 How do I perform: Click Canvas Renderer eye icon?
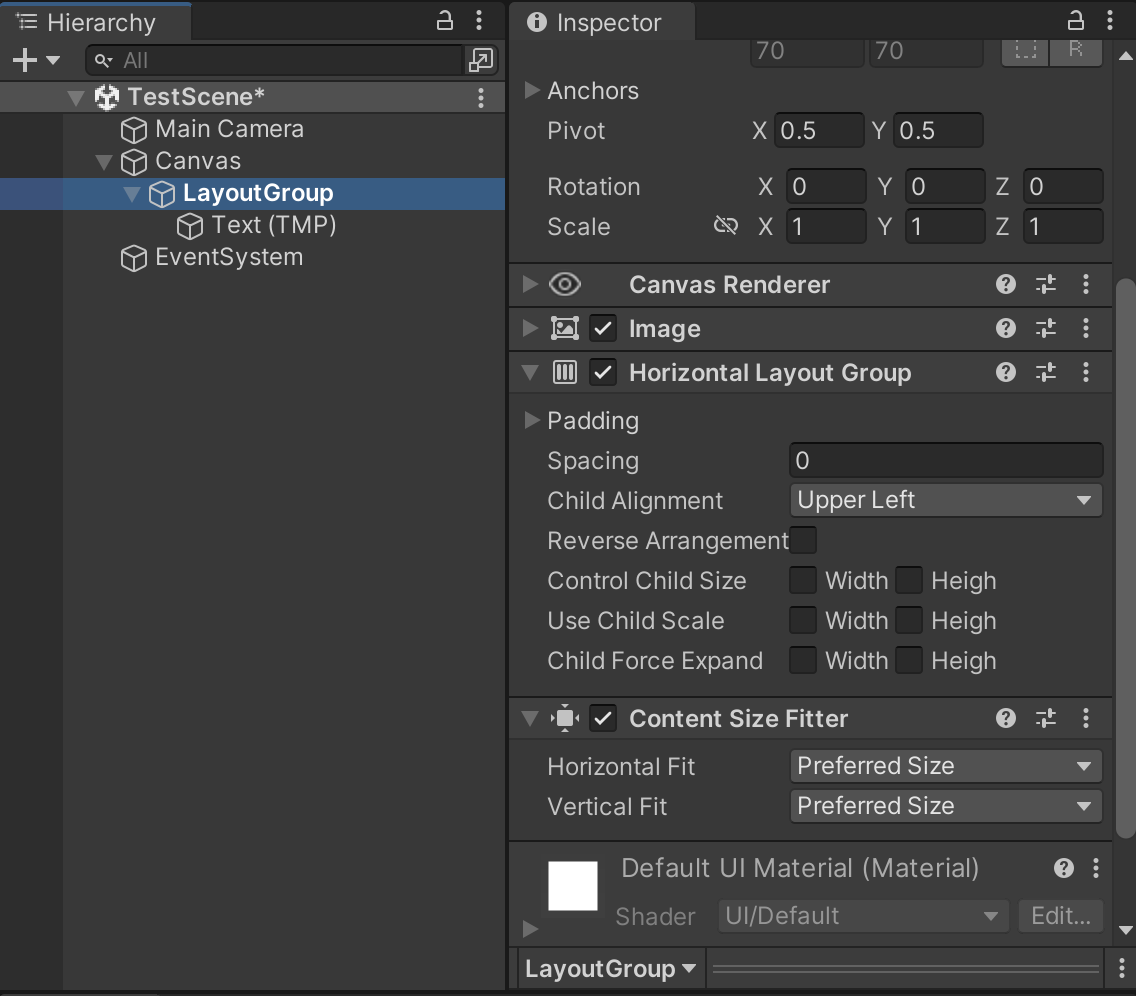pos(565,284)
